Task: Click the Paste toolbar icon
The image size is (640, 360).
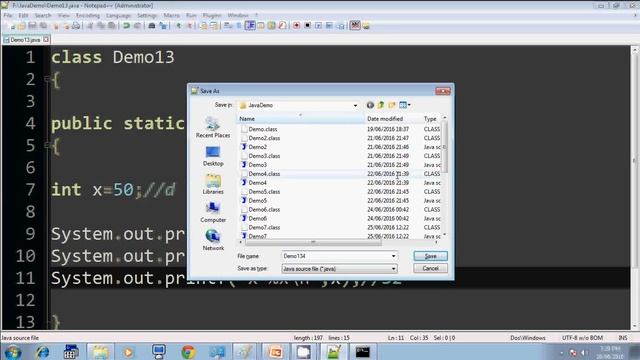Action: [111, 26]
